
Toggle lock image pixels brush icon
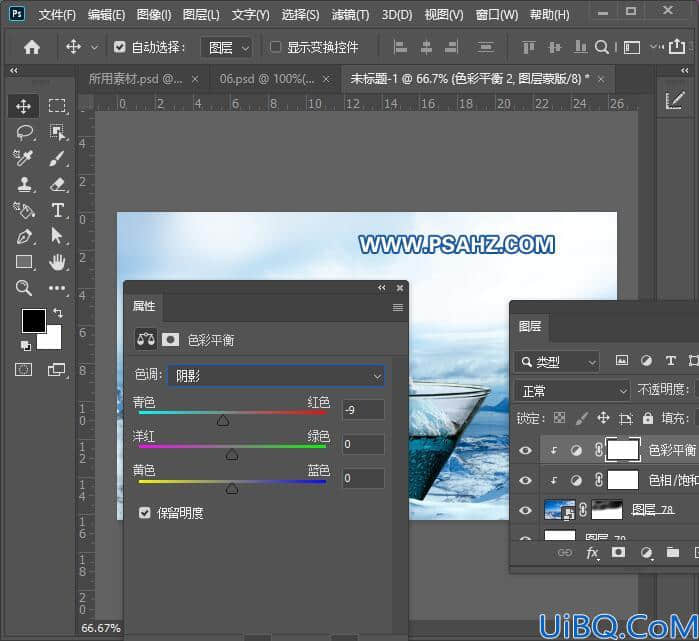click(x=581, y=418)
